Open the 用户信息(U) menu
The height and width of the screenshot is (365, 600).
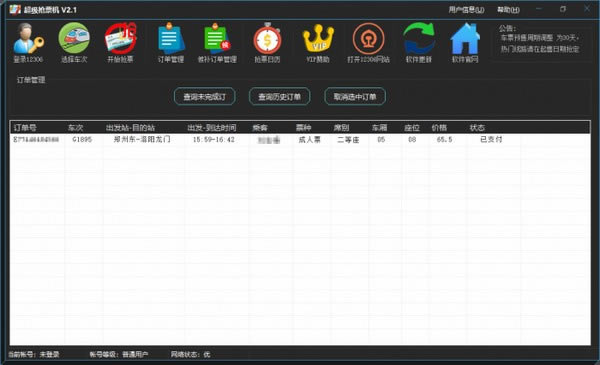click(x=466, y=10)
